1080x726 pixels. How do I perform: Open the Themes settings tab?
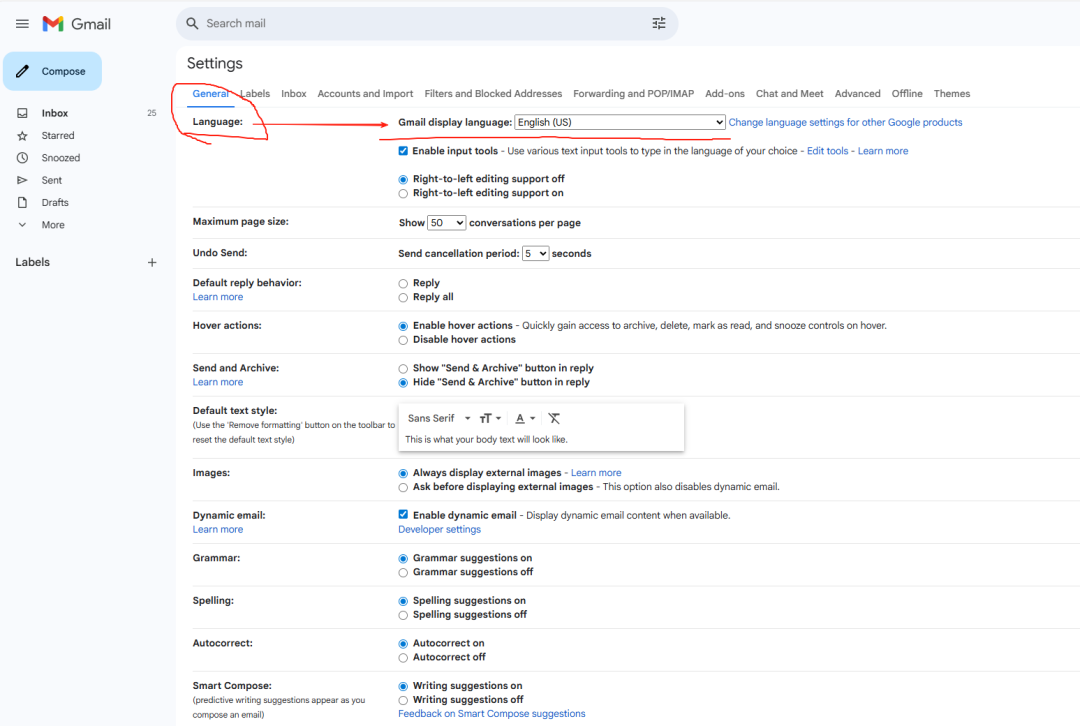951,94
